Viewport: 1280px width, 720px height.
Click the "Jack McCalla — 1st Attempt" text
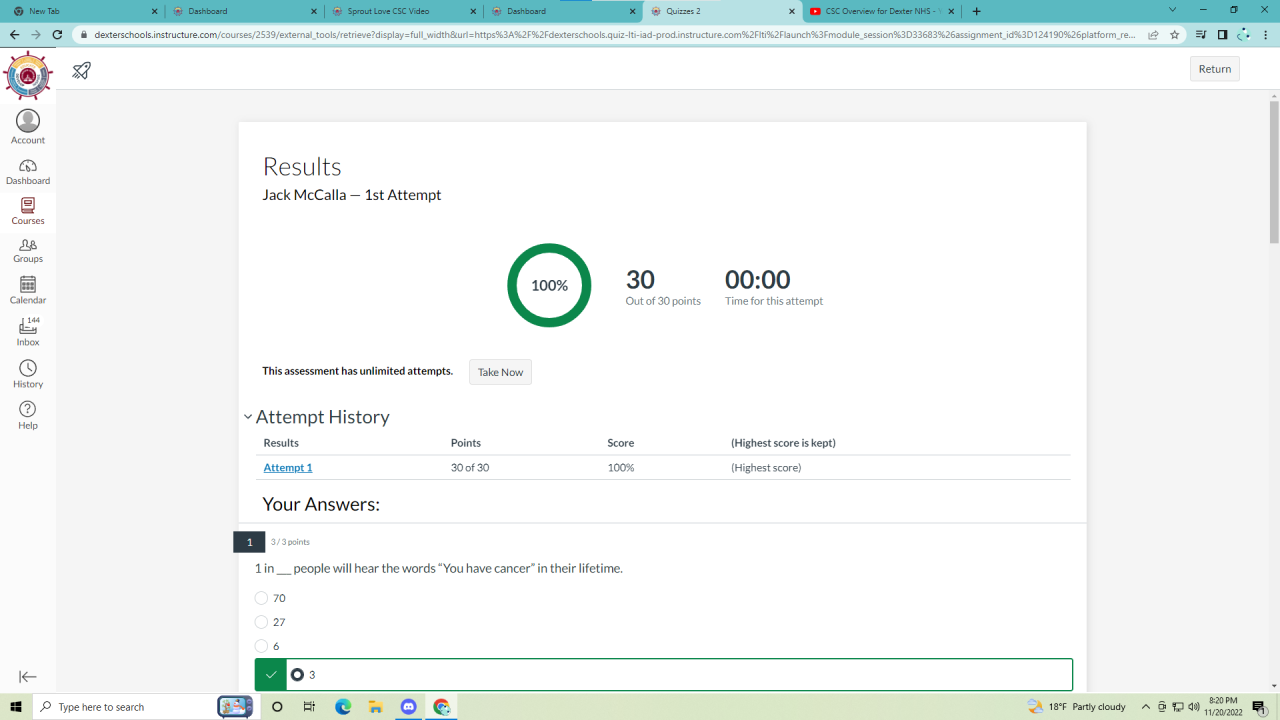tap(352, 195)
